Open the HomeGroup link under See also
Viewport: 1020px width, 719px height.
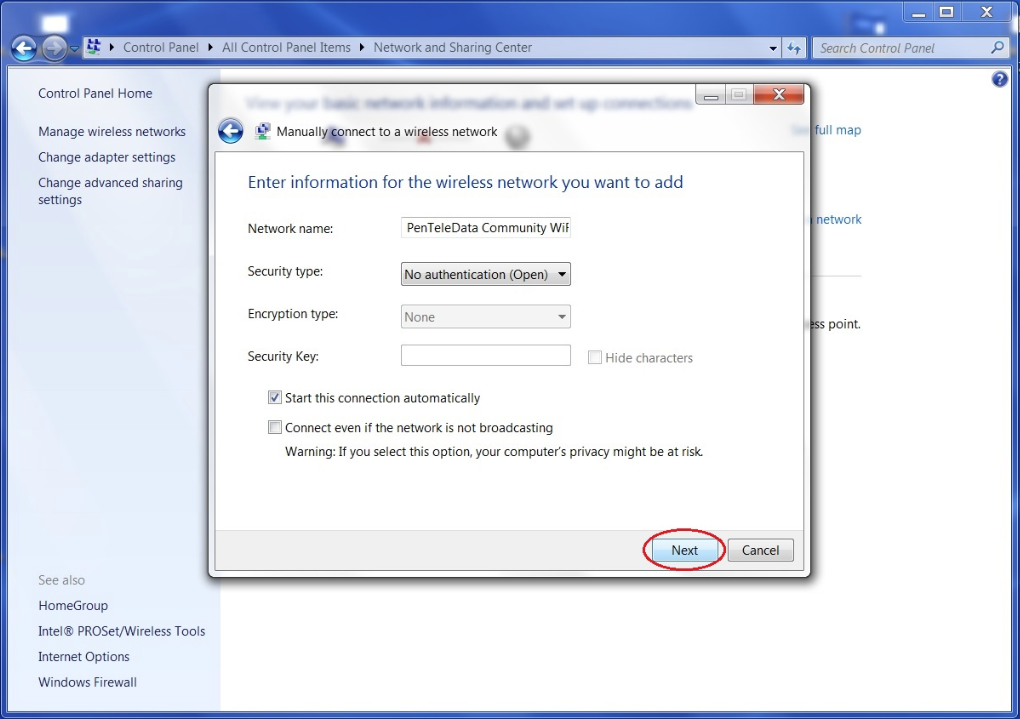tap(73, 605)
